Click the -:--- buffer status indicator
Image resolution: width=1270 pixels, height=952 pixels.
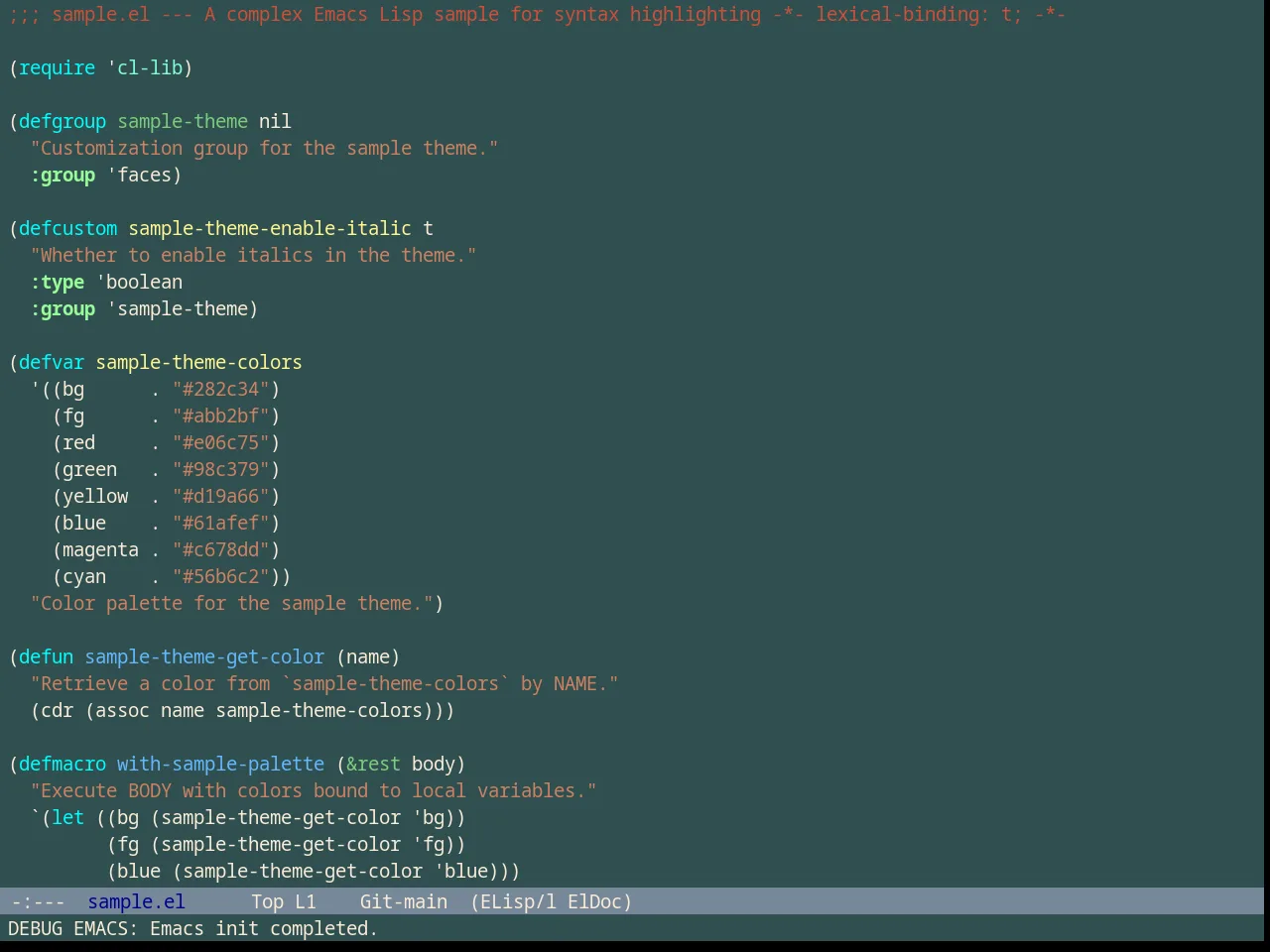pyautogui.click(x=38, y=901)
